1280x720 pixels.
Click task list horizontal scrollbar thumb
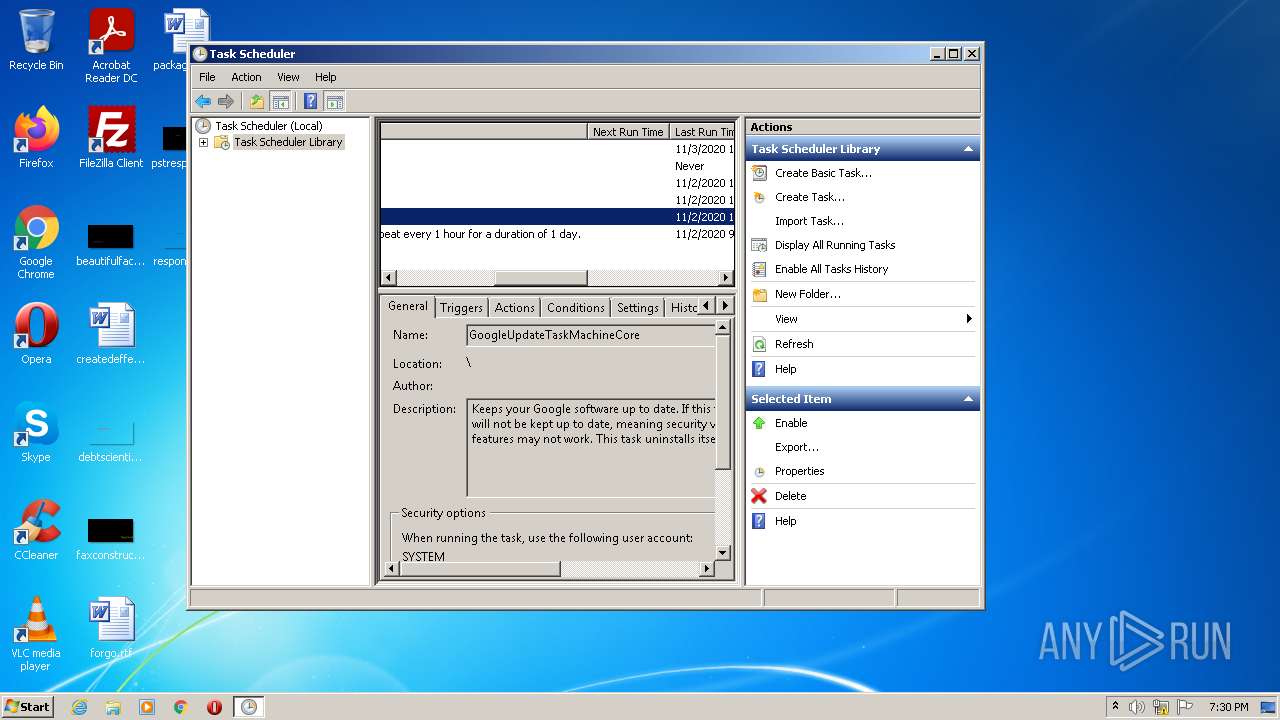pyautogui.click(x=541, y=278)
